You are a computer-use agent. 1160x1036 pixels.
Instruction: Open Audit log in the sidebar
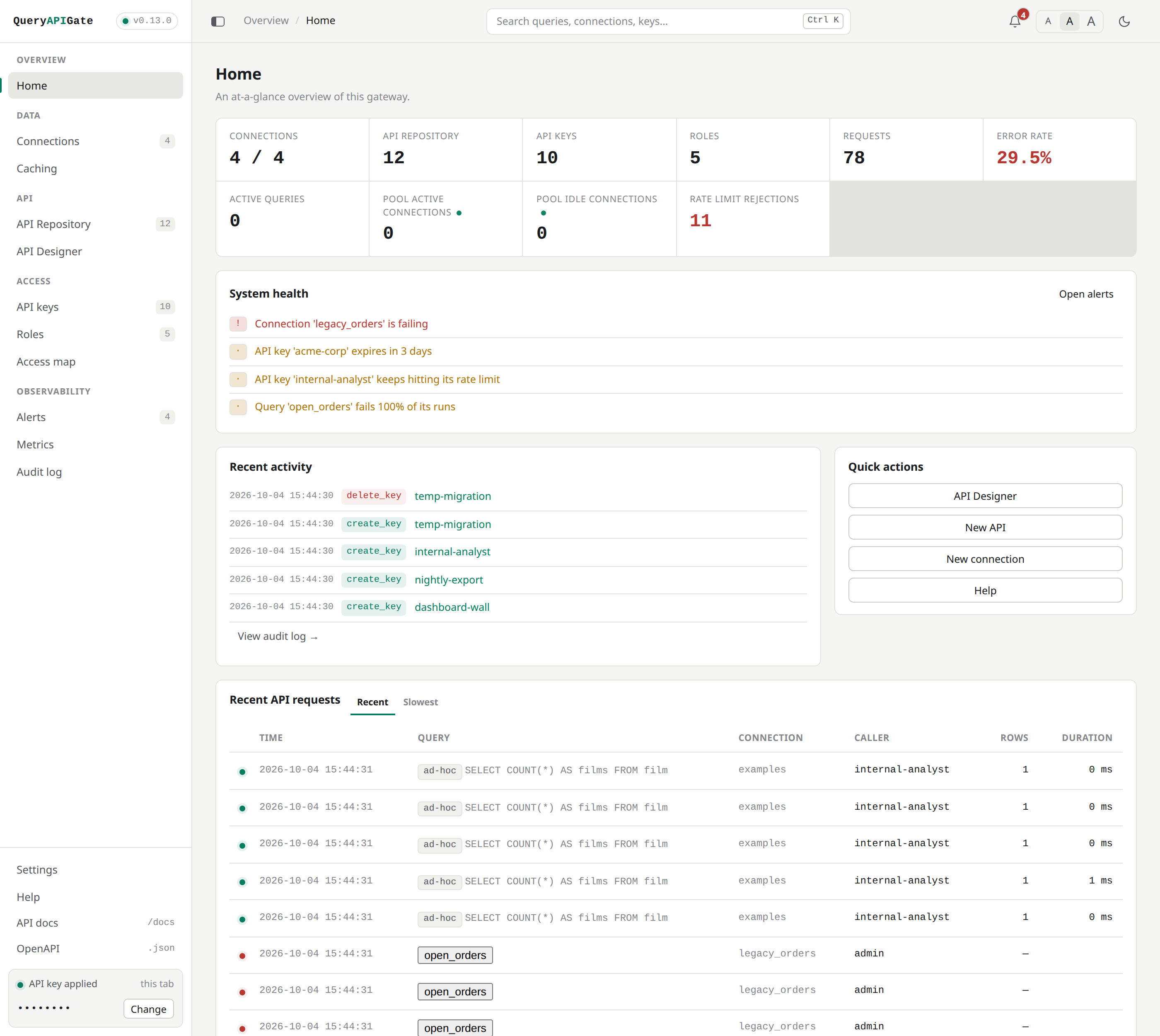96,472
